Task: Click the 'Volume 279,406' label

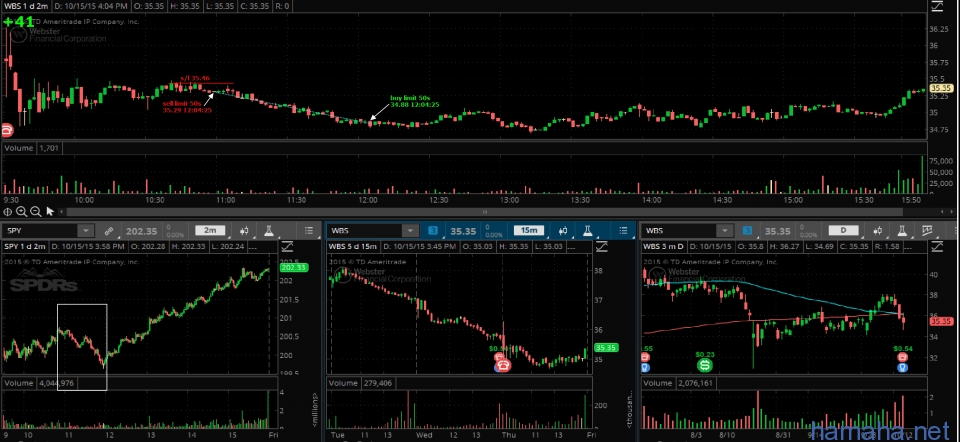Action: (x=362, y=383)
